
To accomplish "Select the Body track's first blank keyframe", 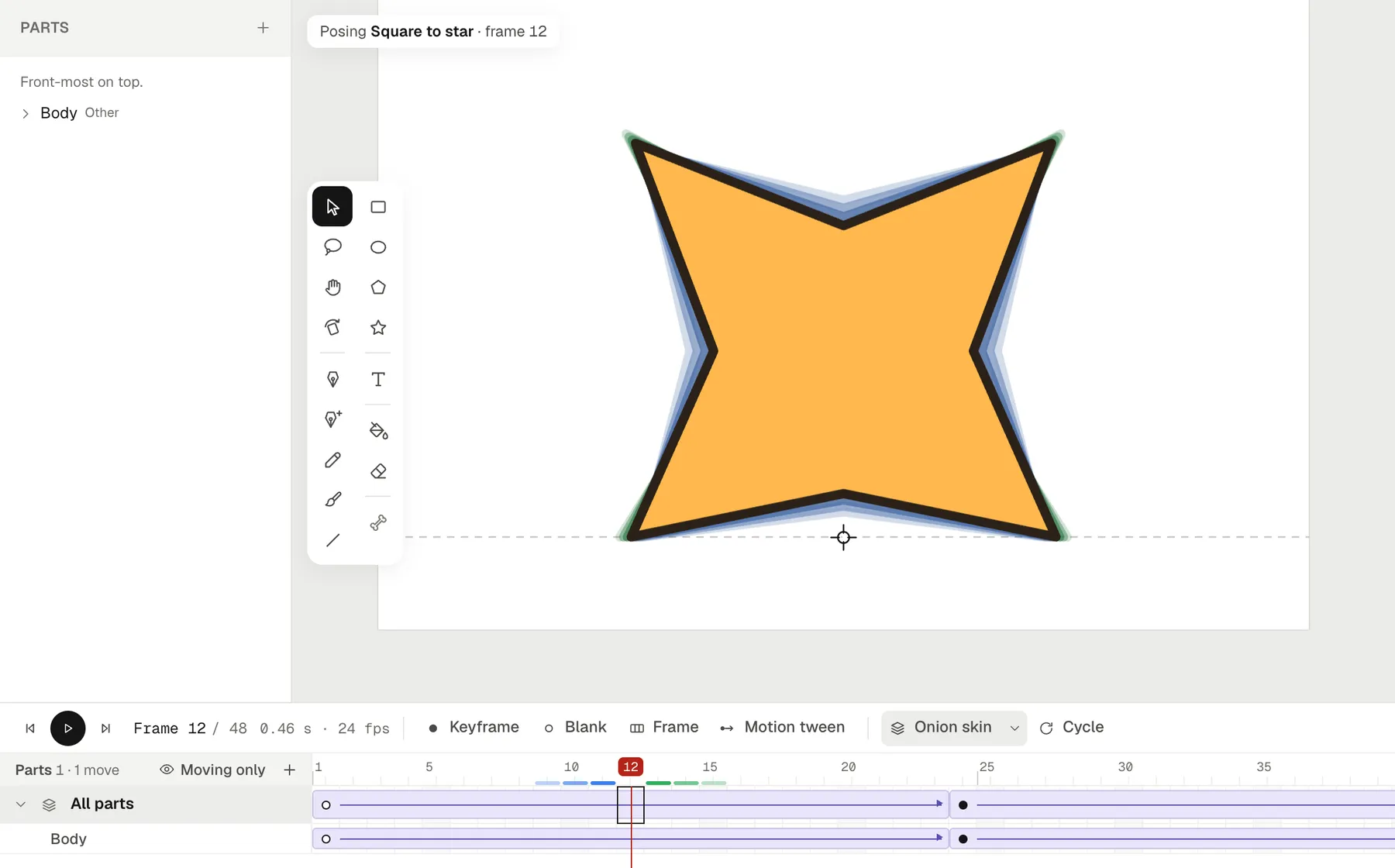I will tap(326, 839).
